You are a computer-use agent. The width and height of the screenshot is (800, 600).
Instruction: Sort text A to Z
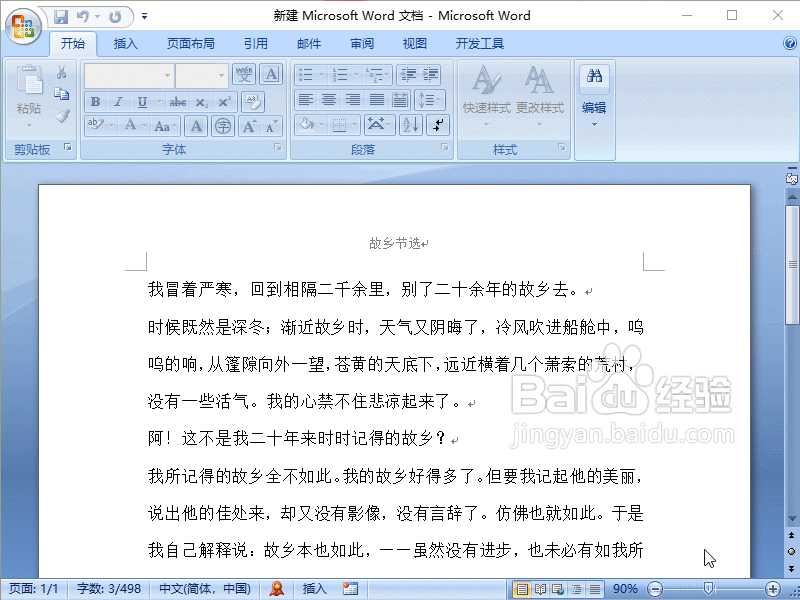411,124
